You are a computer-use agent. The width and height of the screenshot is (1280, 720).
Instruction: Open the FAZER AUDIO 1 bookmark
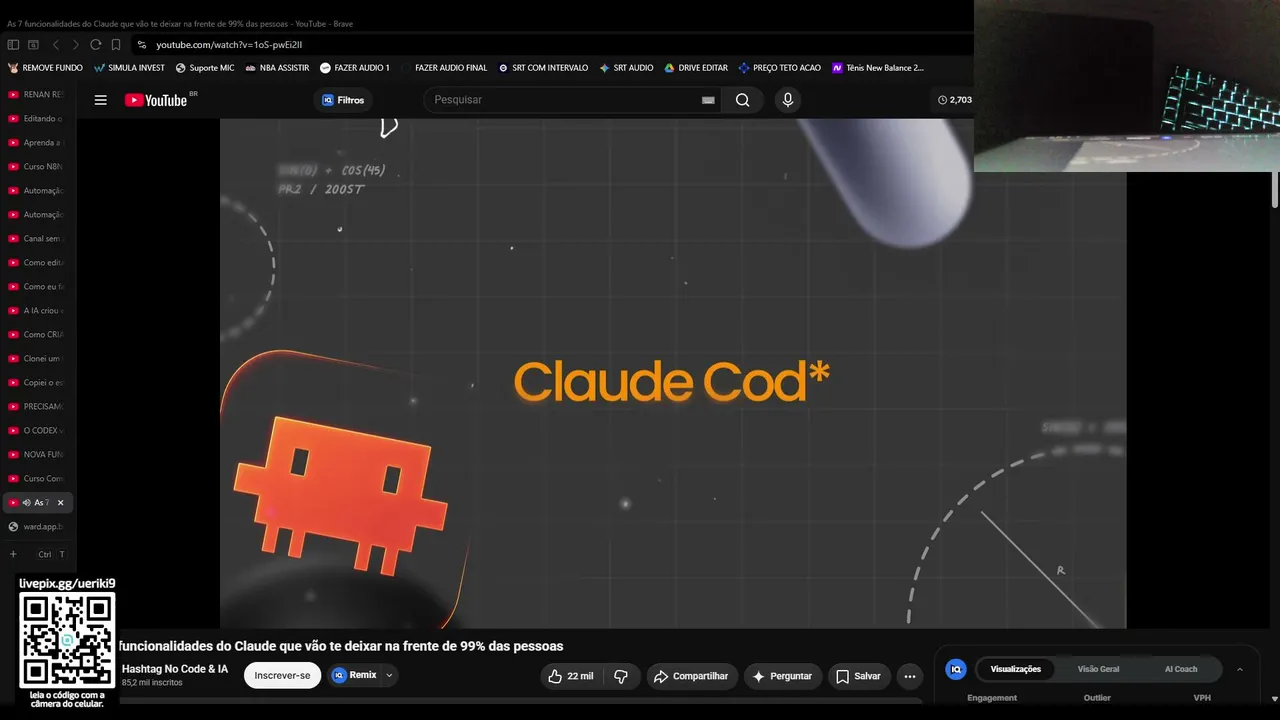tap(355, 68)
